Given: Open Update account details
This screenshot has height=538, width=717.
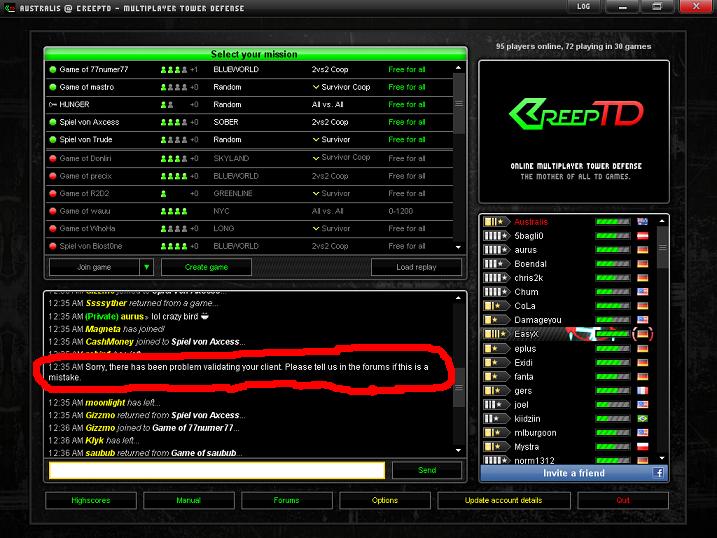Looking at the screenshot, I should (503, 501).
